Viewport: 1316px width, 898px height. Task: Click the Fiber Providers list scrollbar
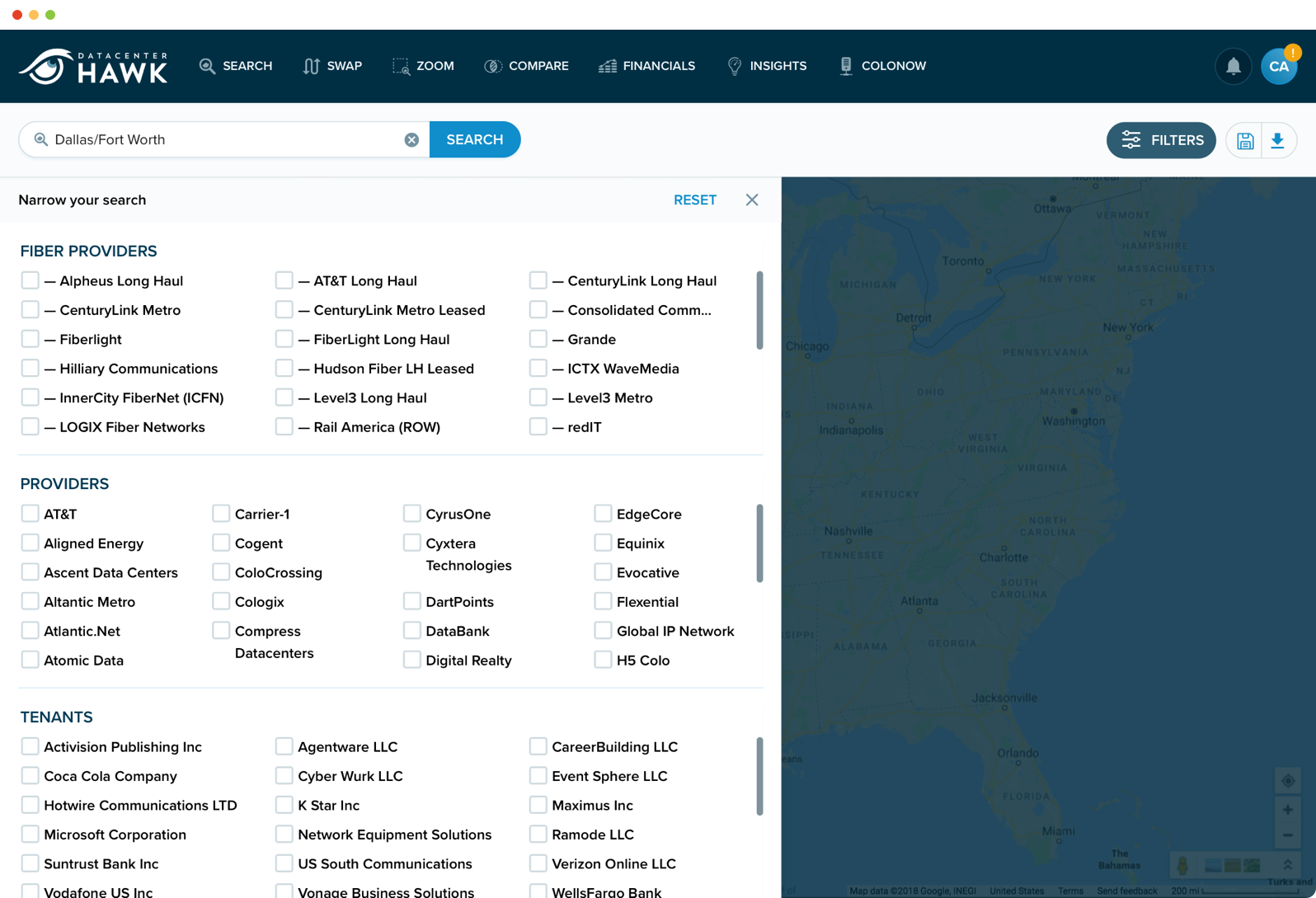[x=759, y=310]
